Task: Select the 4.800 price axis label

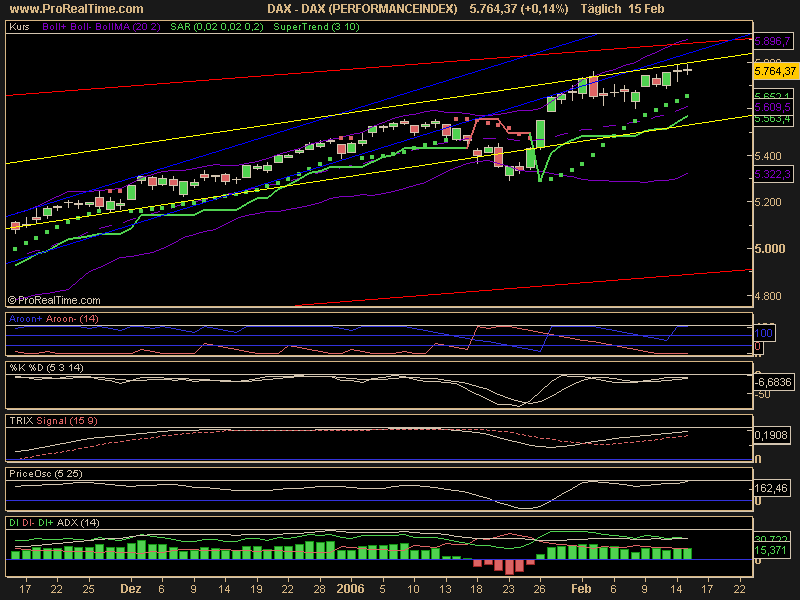Action: click(x=768, y=296)
